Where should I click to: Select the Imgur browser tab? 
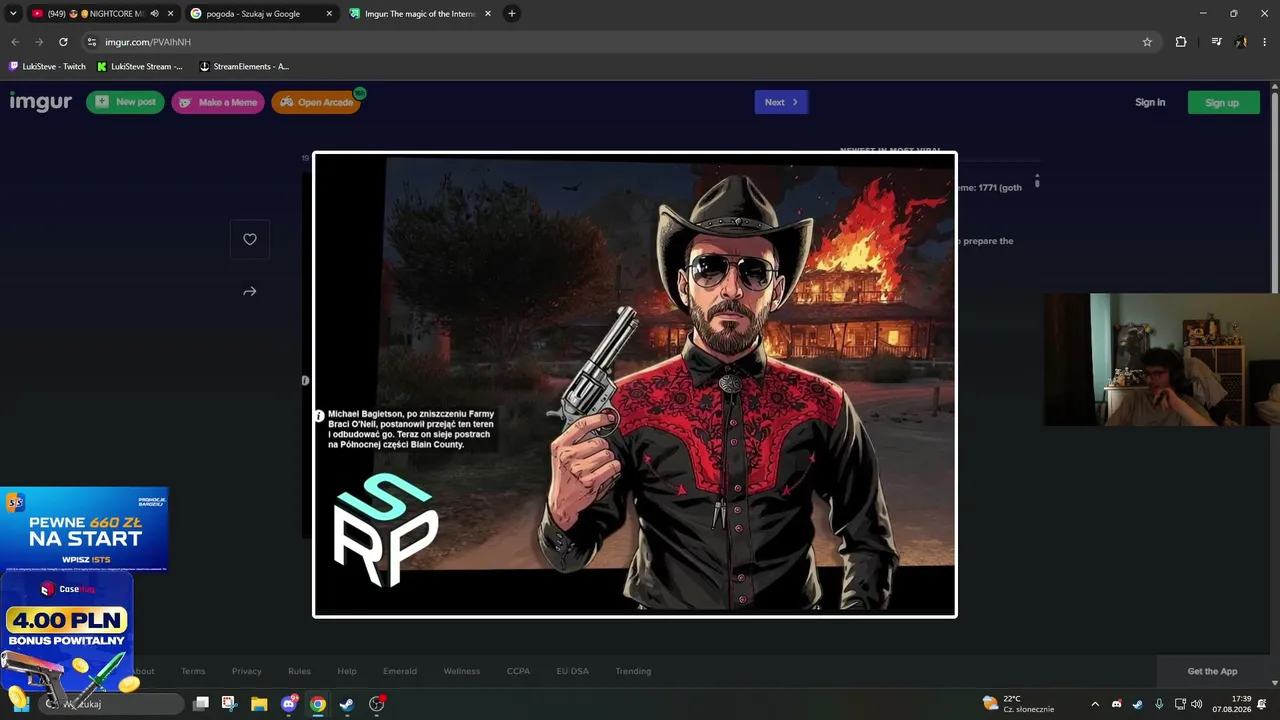(x=420, y=14)
